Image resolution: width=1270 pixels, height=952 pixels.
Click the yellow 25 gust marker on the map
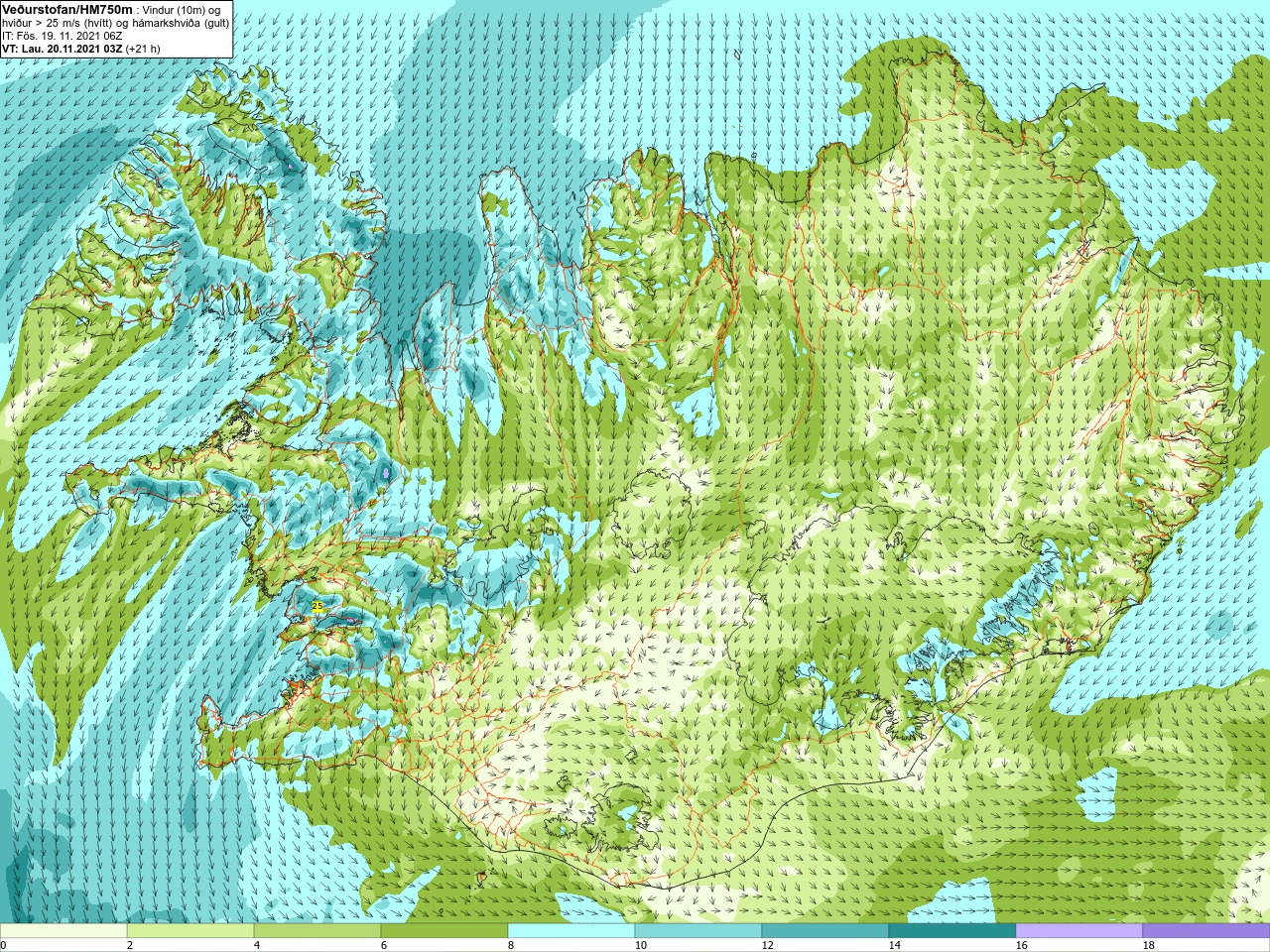coord(317,606)
